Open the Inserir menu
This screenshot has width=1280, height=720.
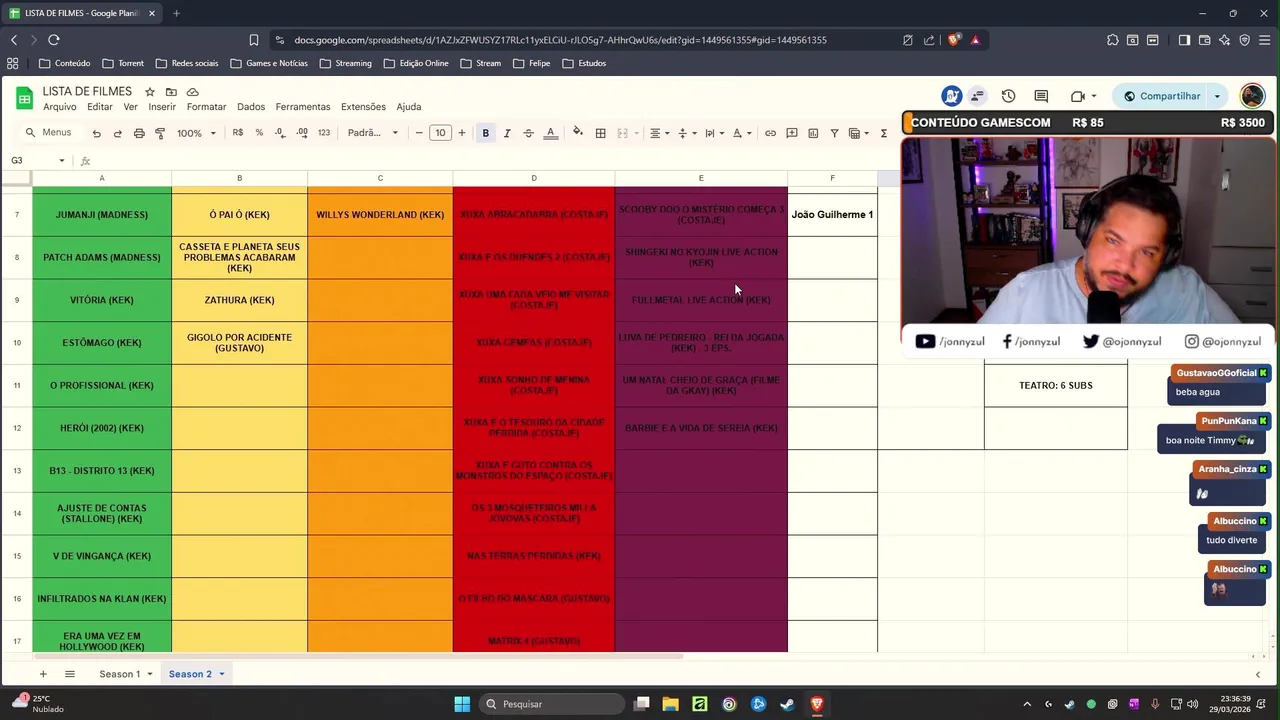pos(162,107)
